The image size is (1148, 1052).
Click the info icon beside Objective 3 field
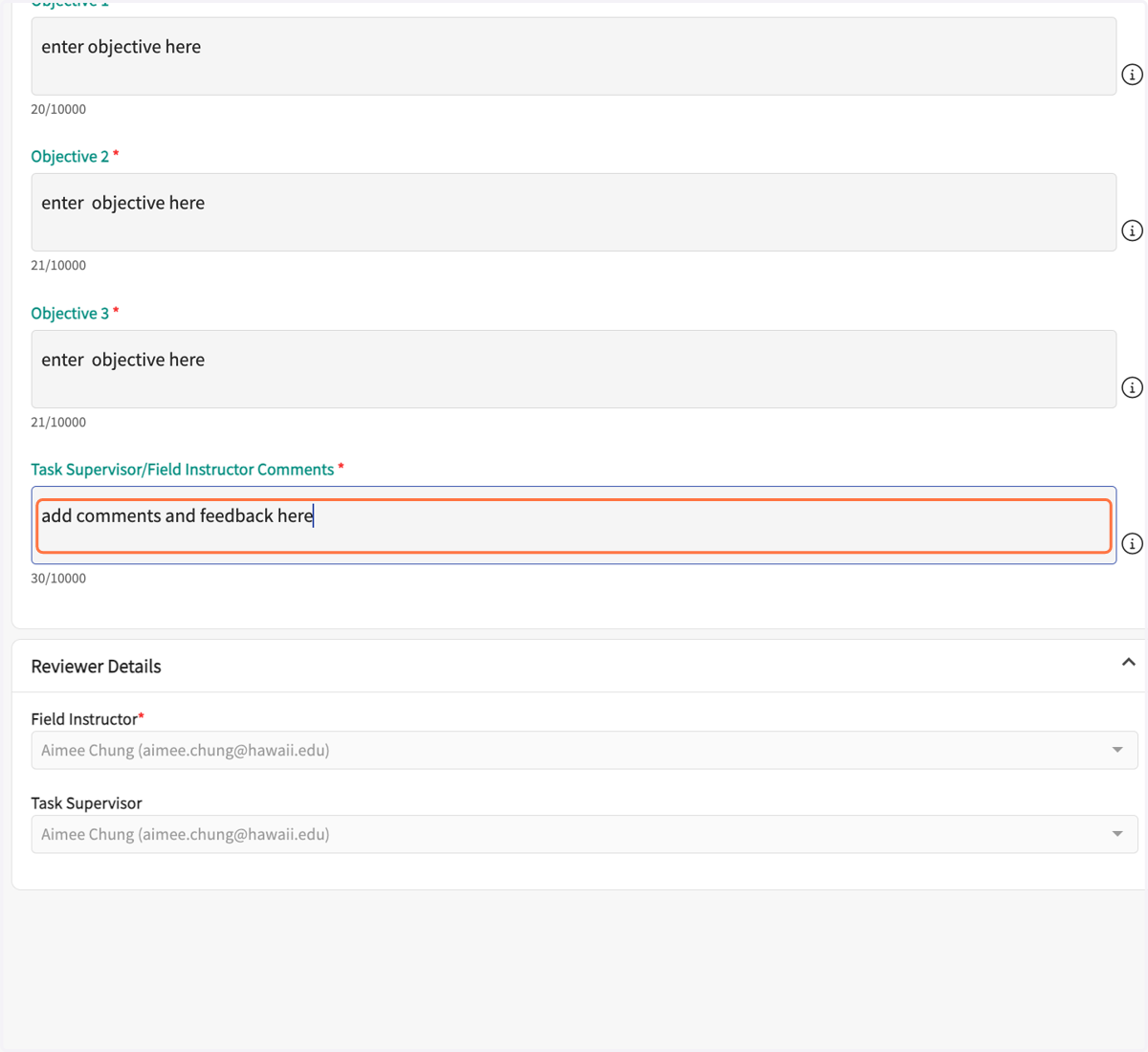click(x=1132, y=387)
